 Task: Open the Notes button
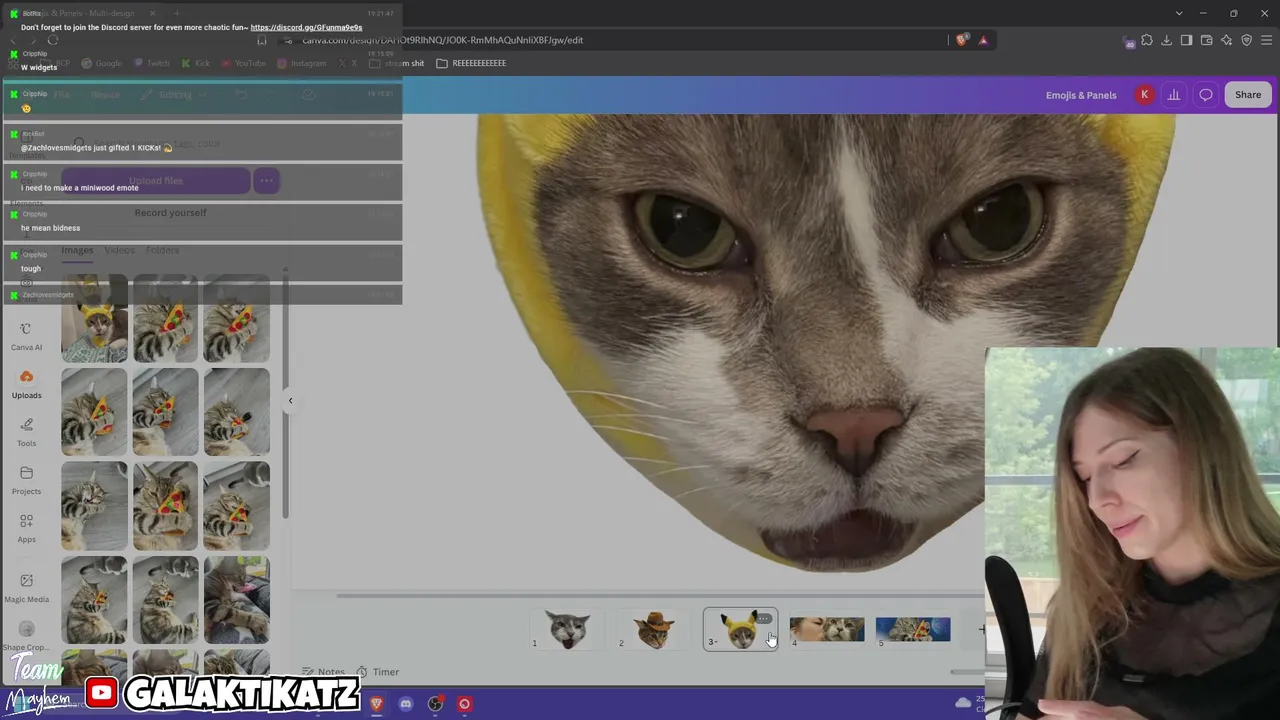tap(324, 672)
